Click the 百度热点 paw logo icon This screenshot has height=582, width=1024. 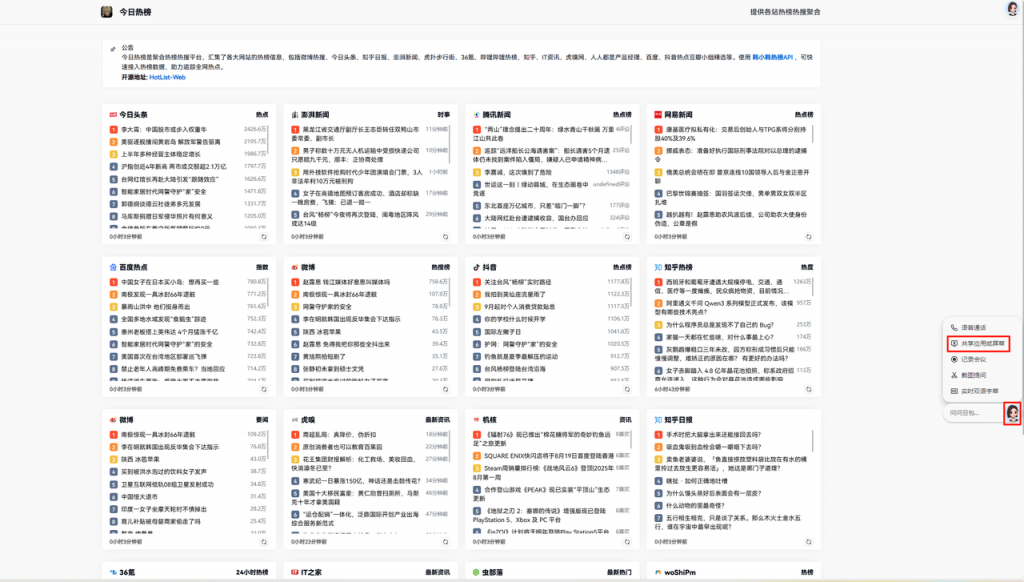[113, 267]
